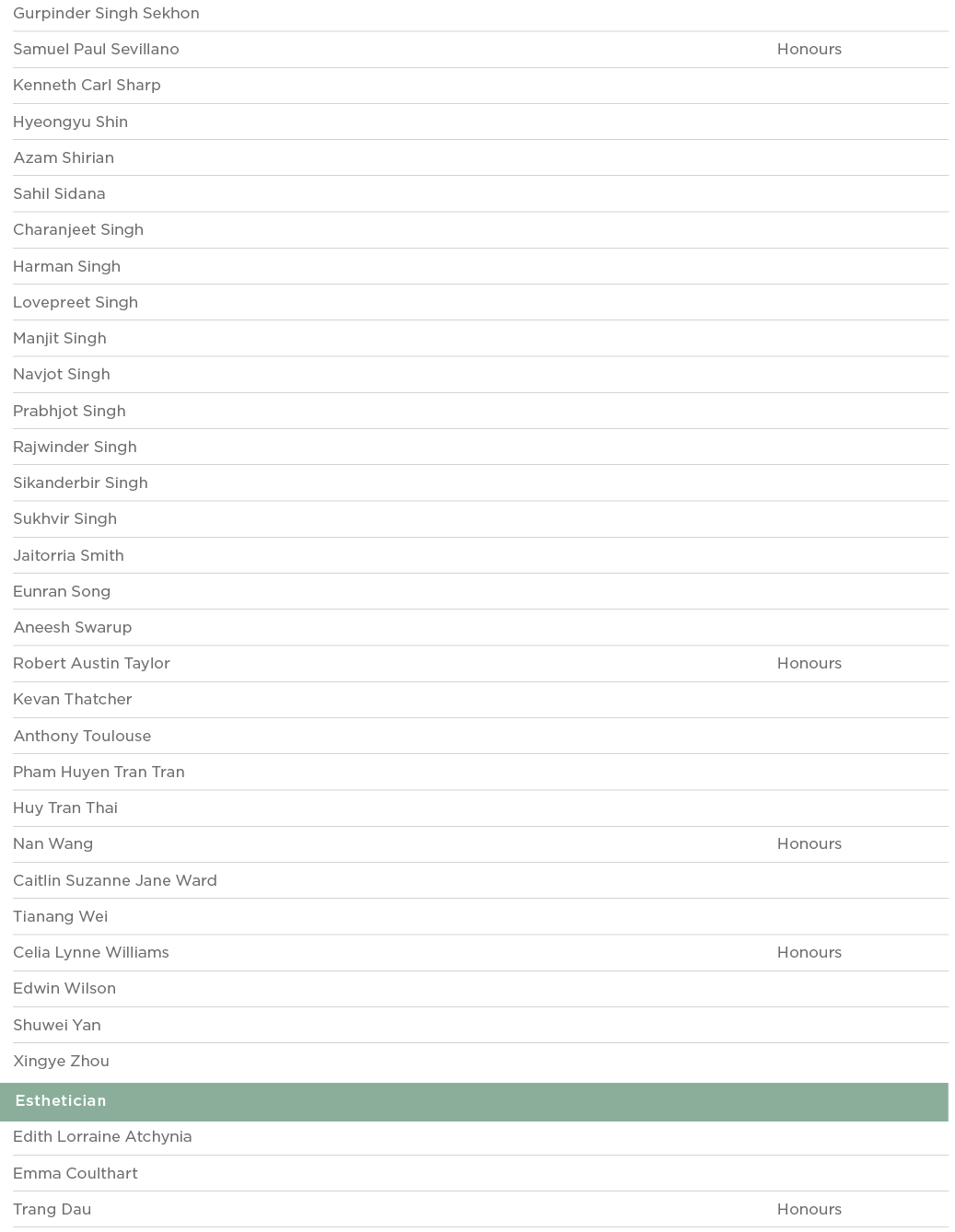Image resolution: width=955 pixels, height=1232 pixels.
Task: Click the Esthetician section header
Action: [61, 1101]
